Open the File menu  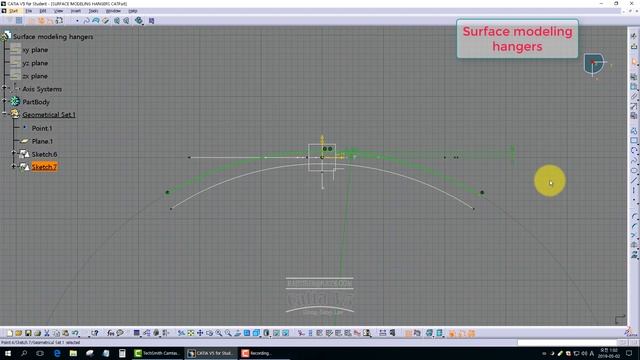[x=29, y=11]
